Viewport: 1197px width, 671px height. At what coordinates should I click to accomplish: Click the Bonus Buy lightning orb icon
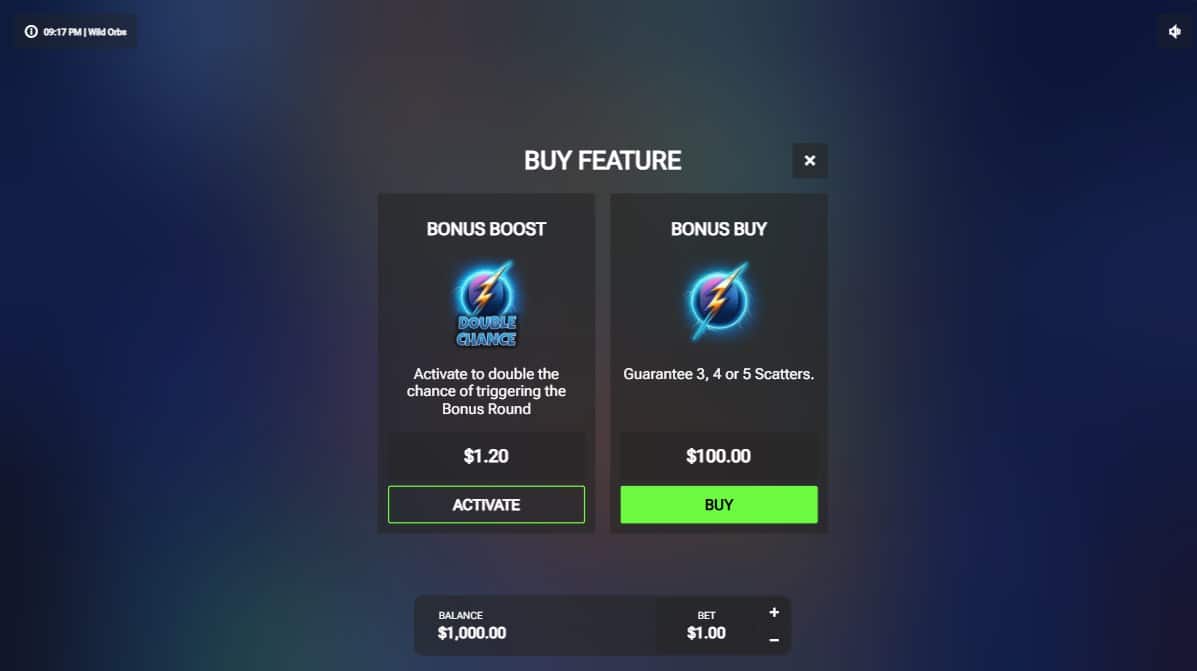(718, 300)
